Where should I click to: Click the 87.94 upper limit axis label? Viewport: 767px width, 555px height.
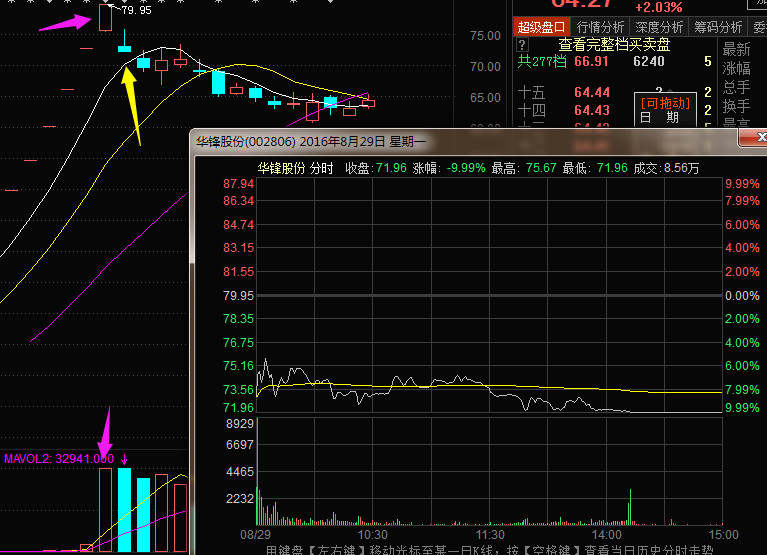point(239,184)
